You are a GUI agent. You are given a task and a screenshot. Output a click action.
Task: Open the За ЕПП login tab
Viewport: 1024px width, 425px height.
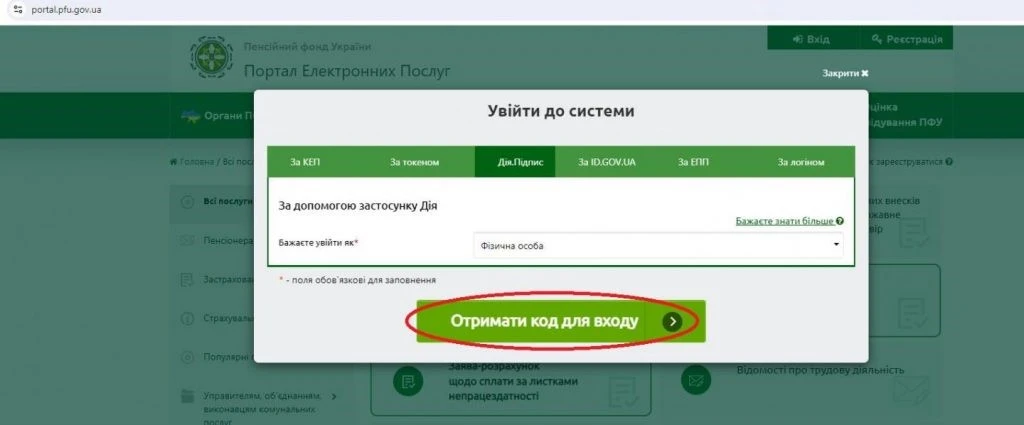tap(693, 162)
